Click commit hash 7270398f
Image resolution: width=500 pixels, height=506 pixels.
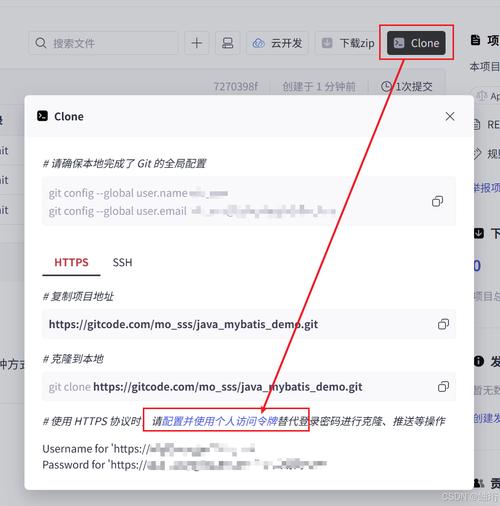pyautogui.click(x=236, y=87)
